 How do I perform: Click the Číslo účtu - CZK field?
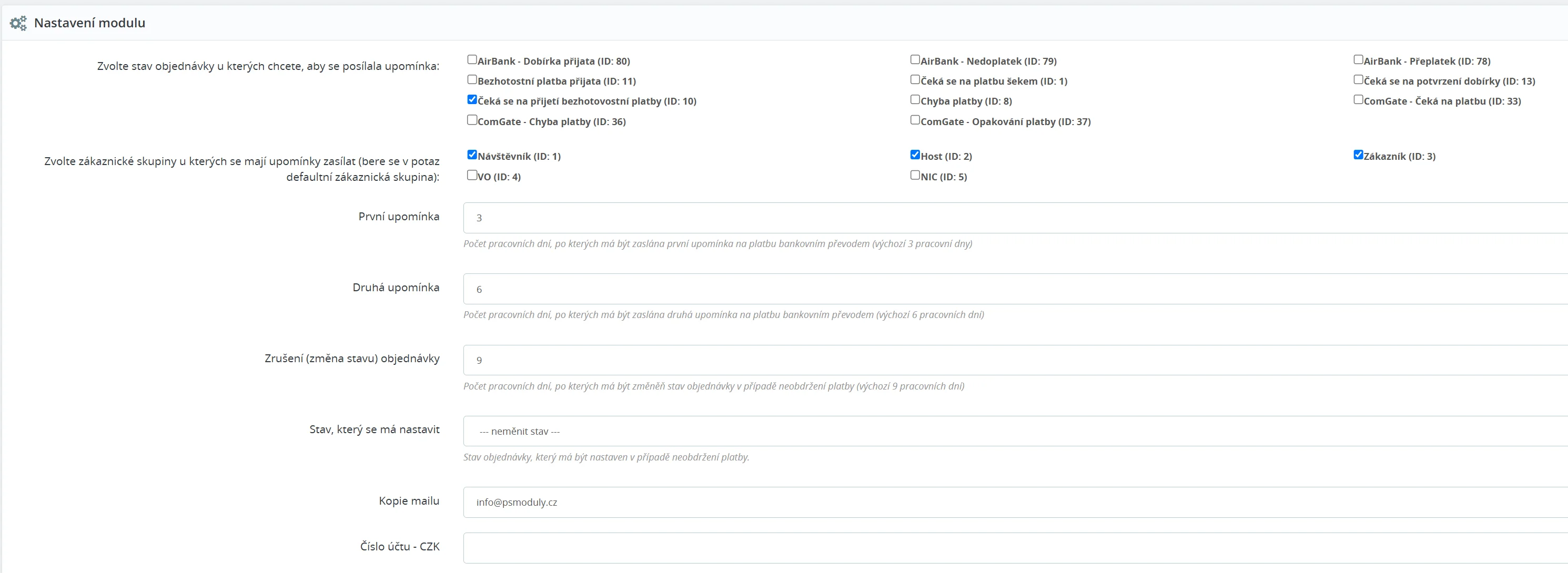pyautogui.click(x=1010, y=548)
